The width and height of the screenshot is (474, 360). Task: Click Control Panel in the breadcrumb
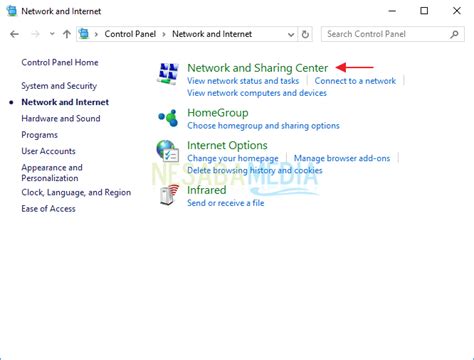(130, 34)
